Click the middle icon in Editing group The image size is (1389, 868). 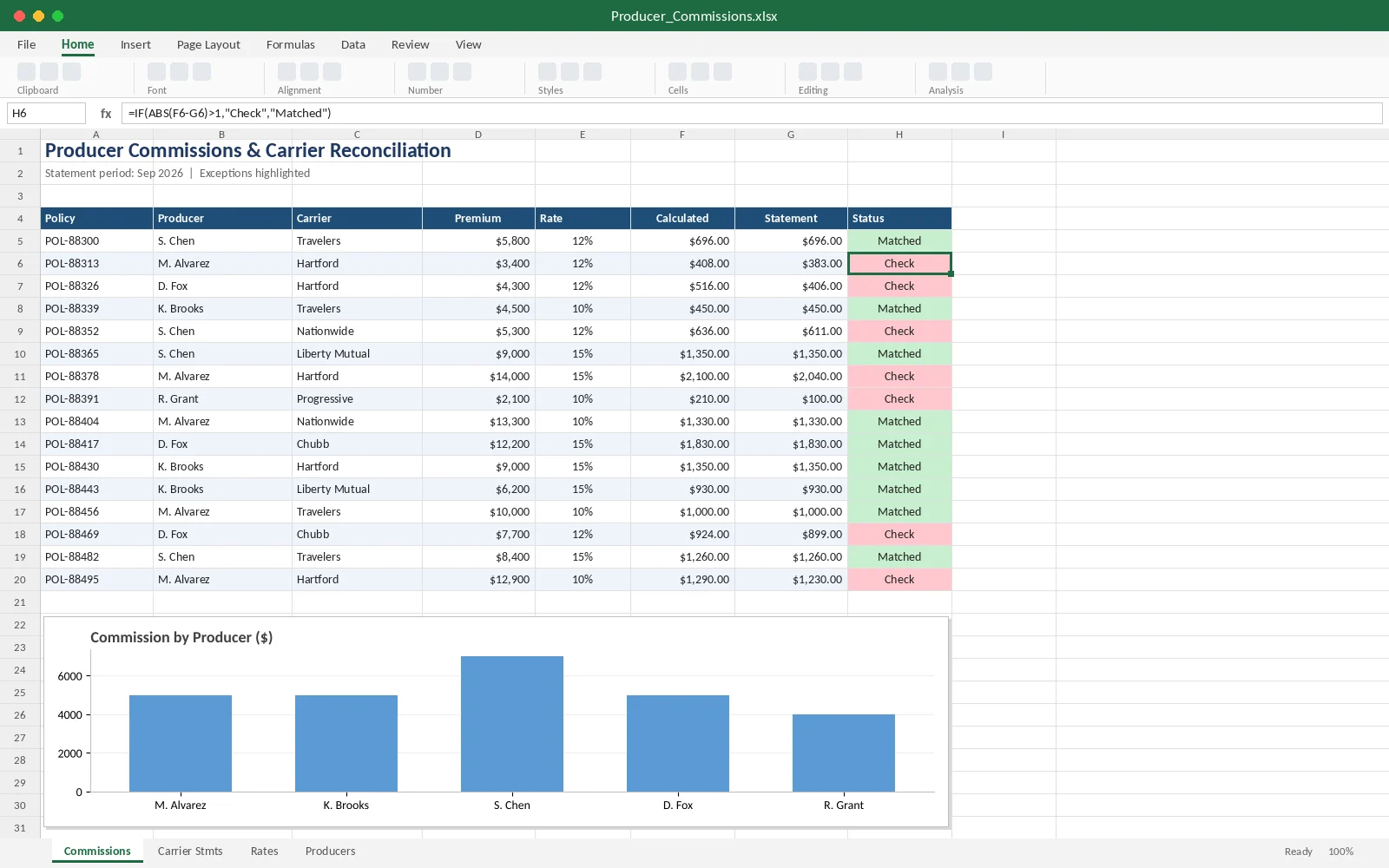[x=831, y=72]
